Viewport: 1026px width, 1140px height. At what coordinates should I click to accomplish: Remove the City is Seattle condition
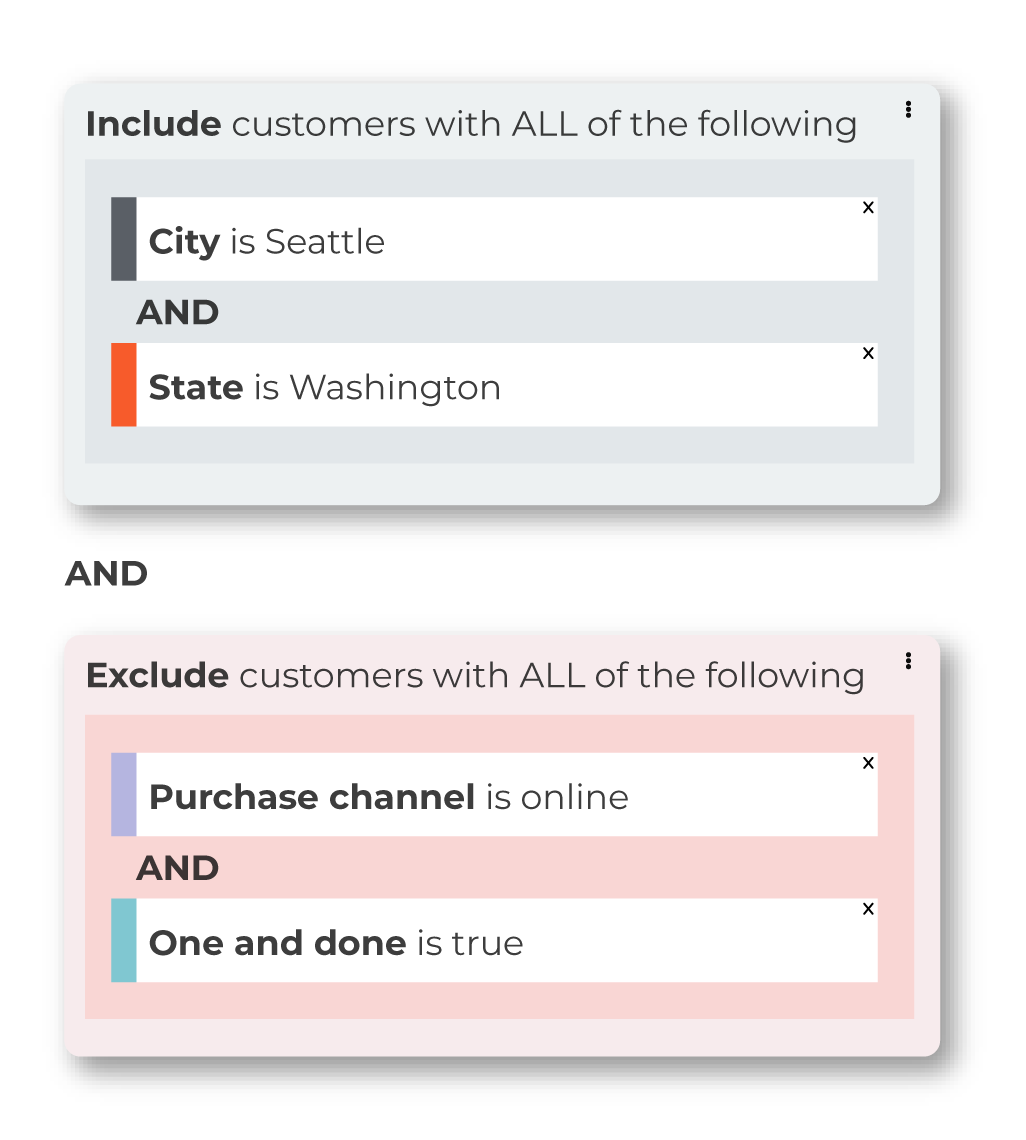[868, 207]
